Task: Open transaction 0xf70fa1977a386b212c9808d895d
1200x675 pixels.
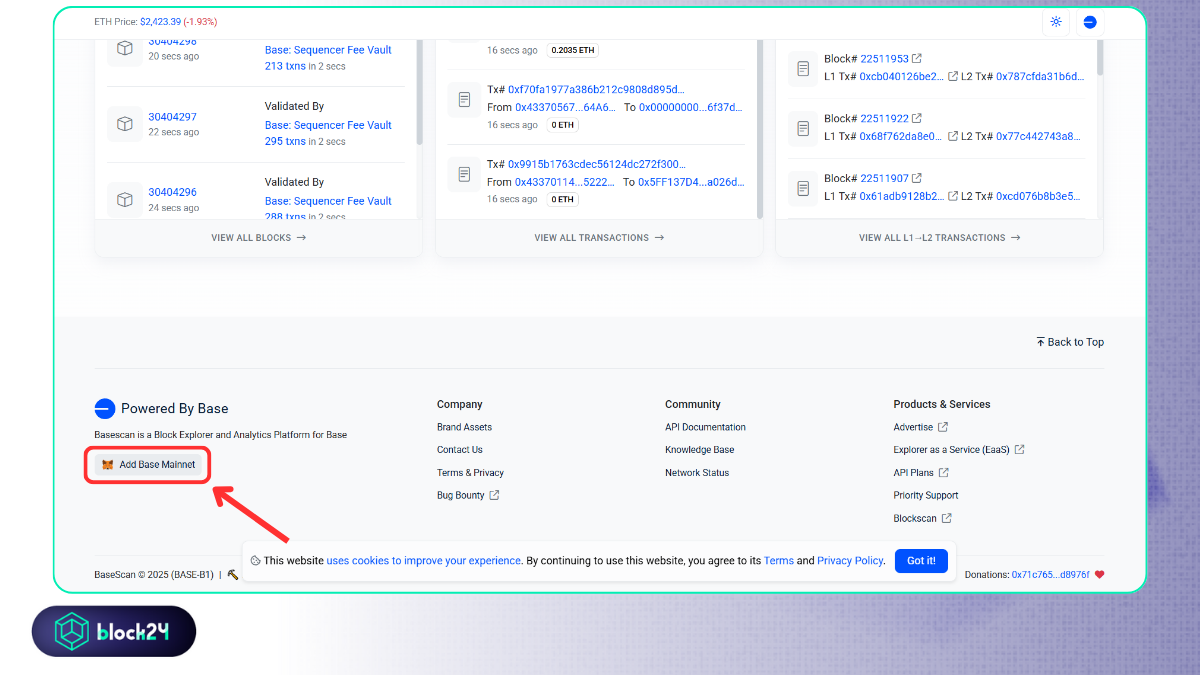Action: [597, 89]
